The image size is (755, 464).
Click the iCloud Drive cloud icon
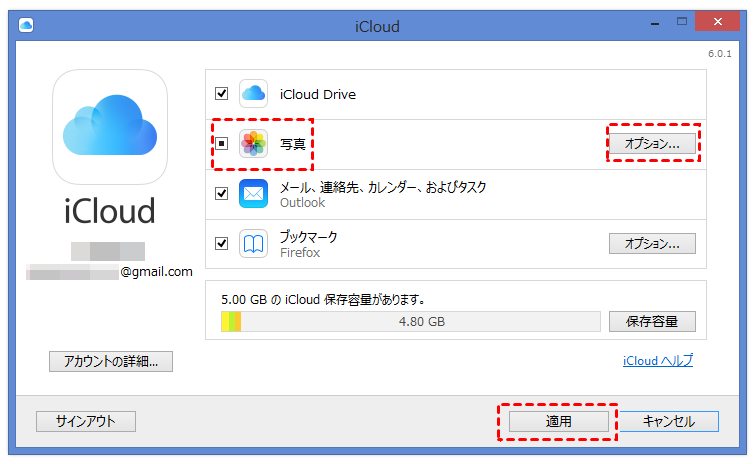point(253,94)
